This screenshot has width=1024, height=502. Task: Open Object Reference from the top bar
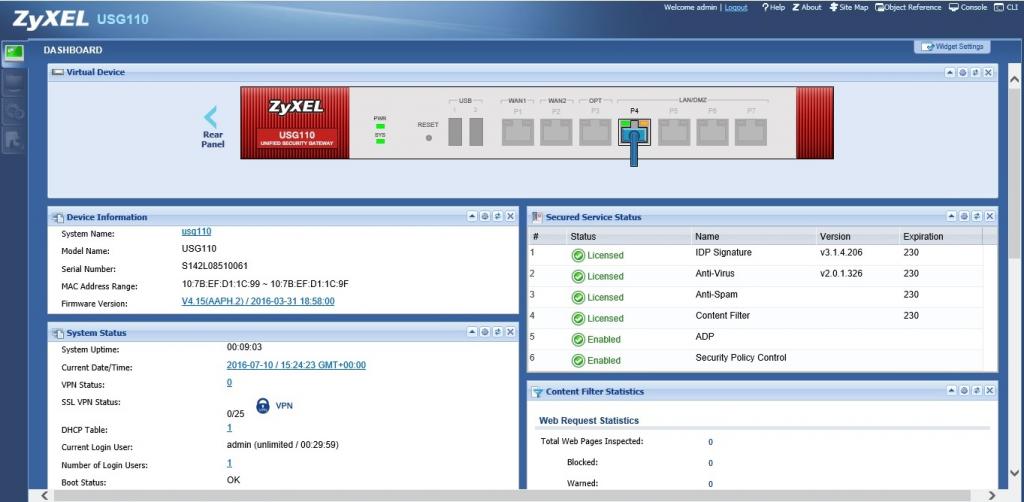pyautogui.click(x=908, y=8)
